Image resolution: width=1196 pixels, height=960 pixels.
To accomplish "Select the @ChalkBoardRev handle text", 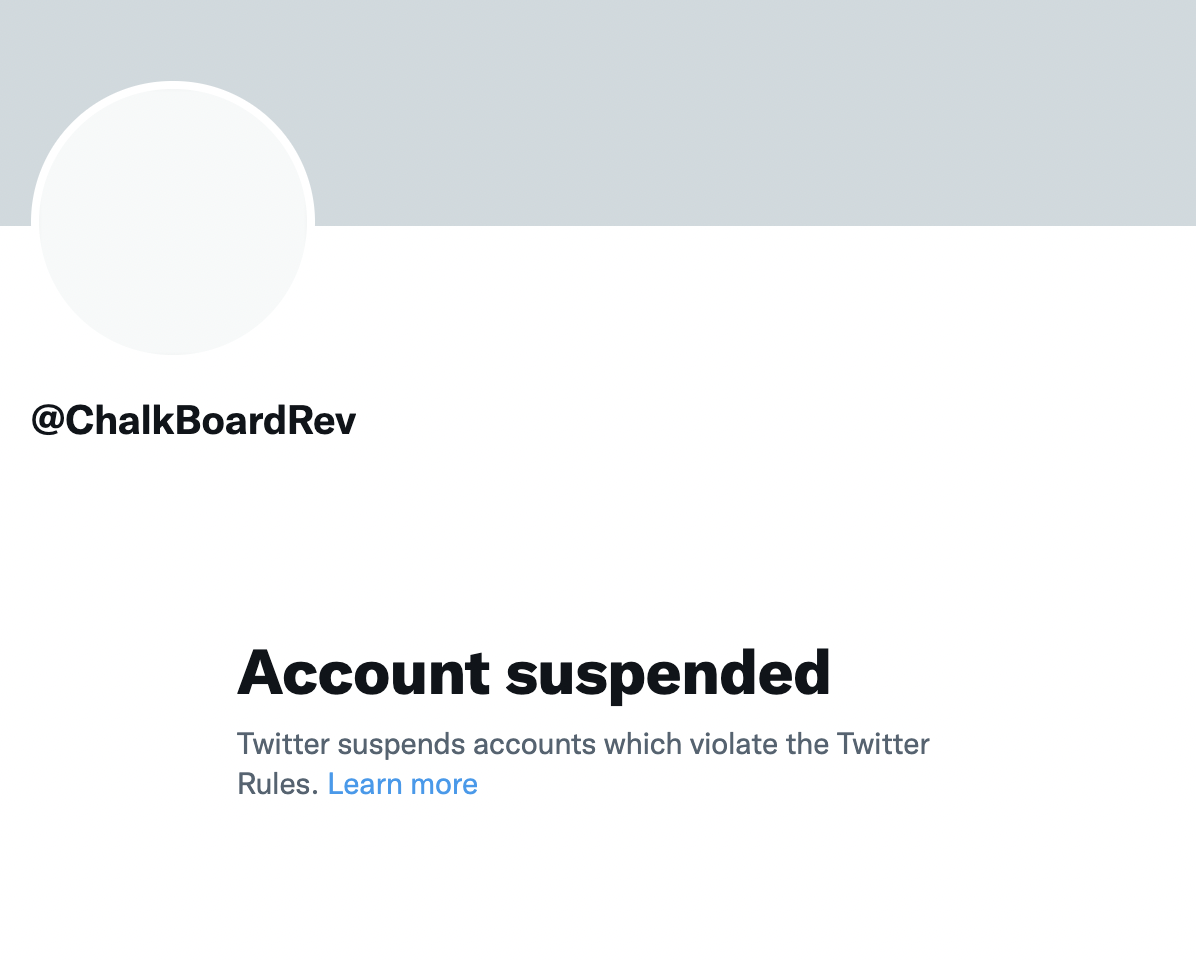I will 194,420.
